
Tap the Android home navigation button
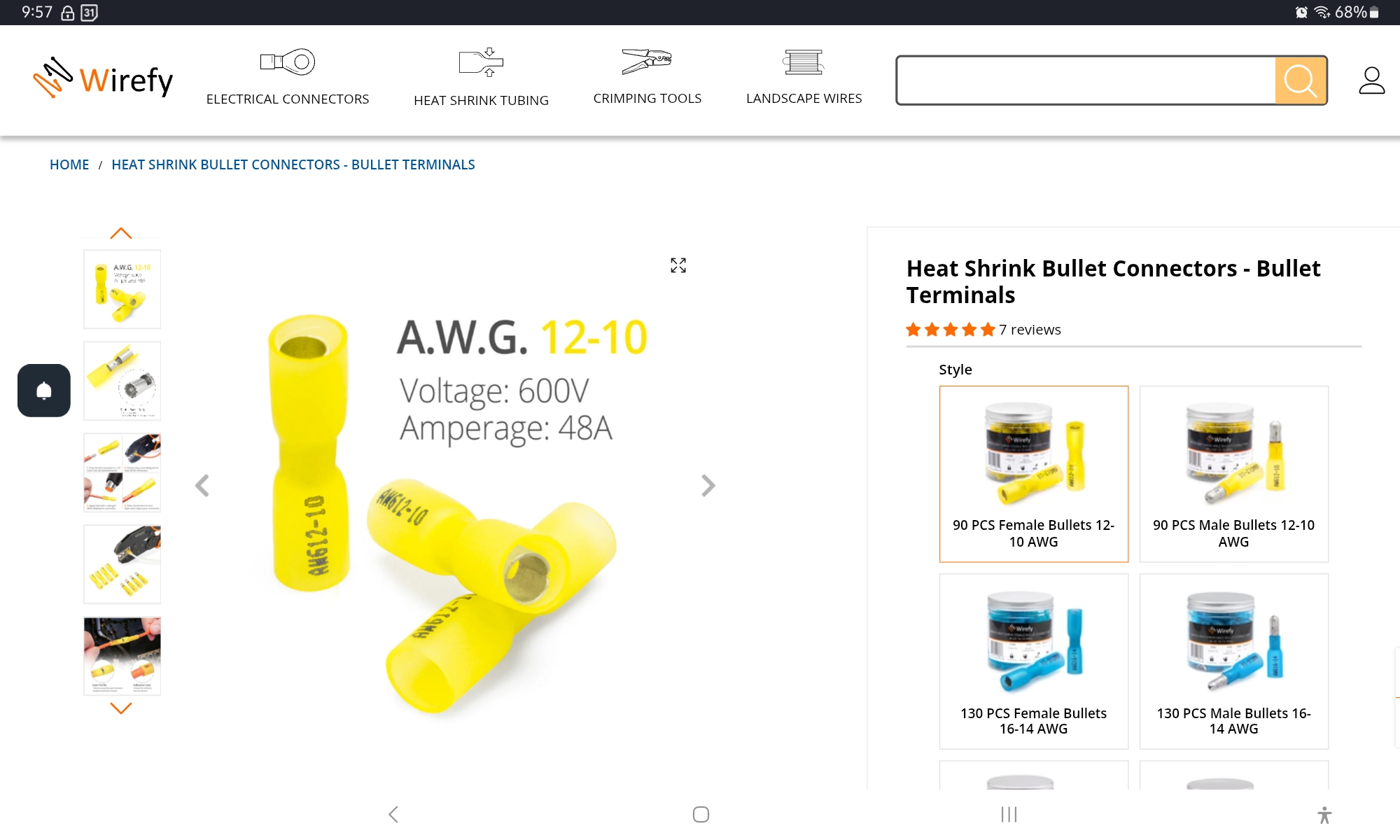(701, 814)
